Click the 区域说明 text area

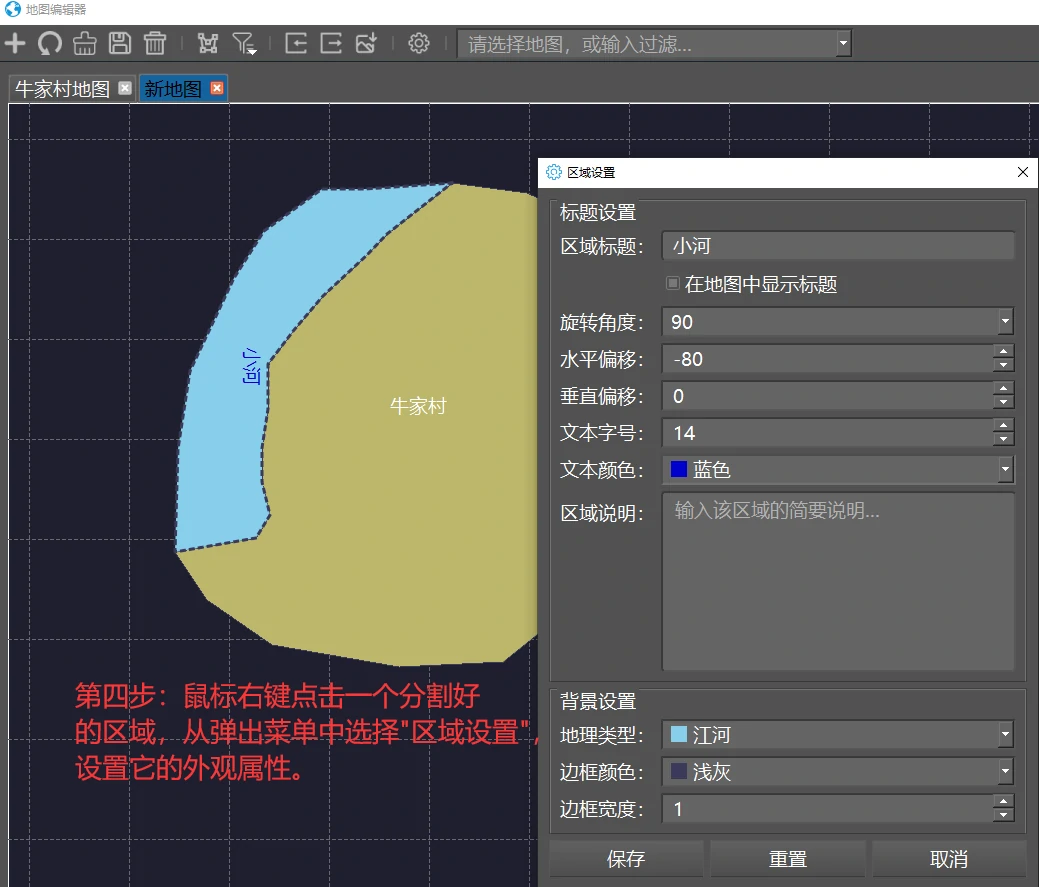(838, 582)
